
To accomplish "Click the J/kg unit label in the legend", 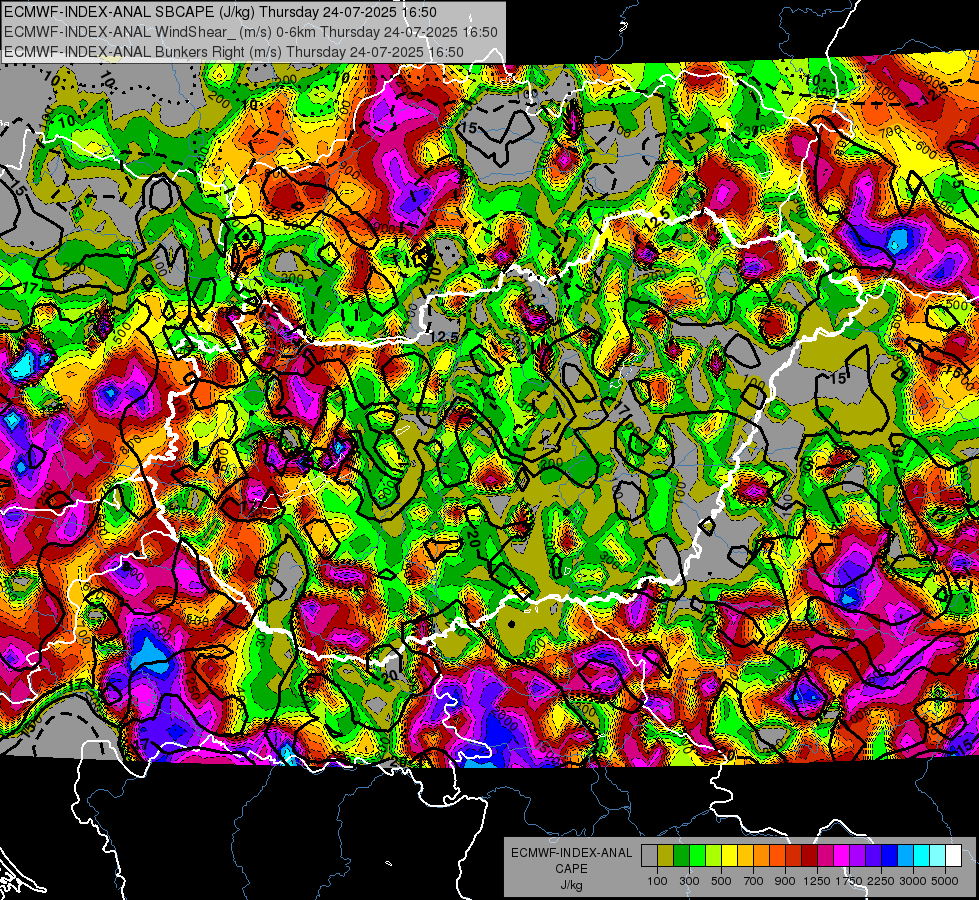I will pos(571,884).
